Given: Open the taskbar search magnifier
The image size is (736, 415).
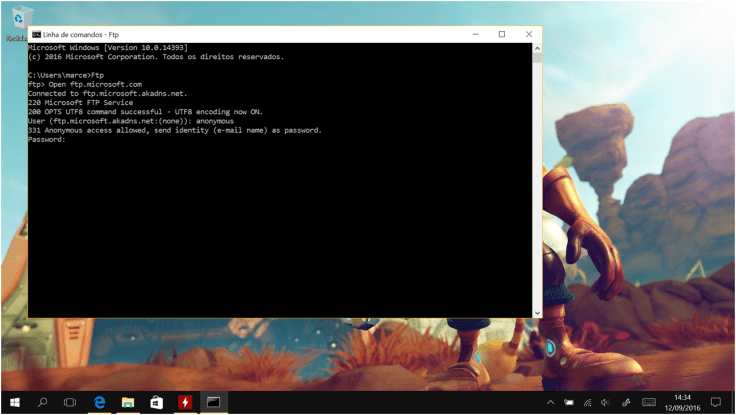Looking at the screenshot, I should point(42,402).
